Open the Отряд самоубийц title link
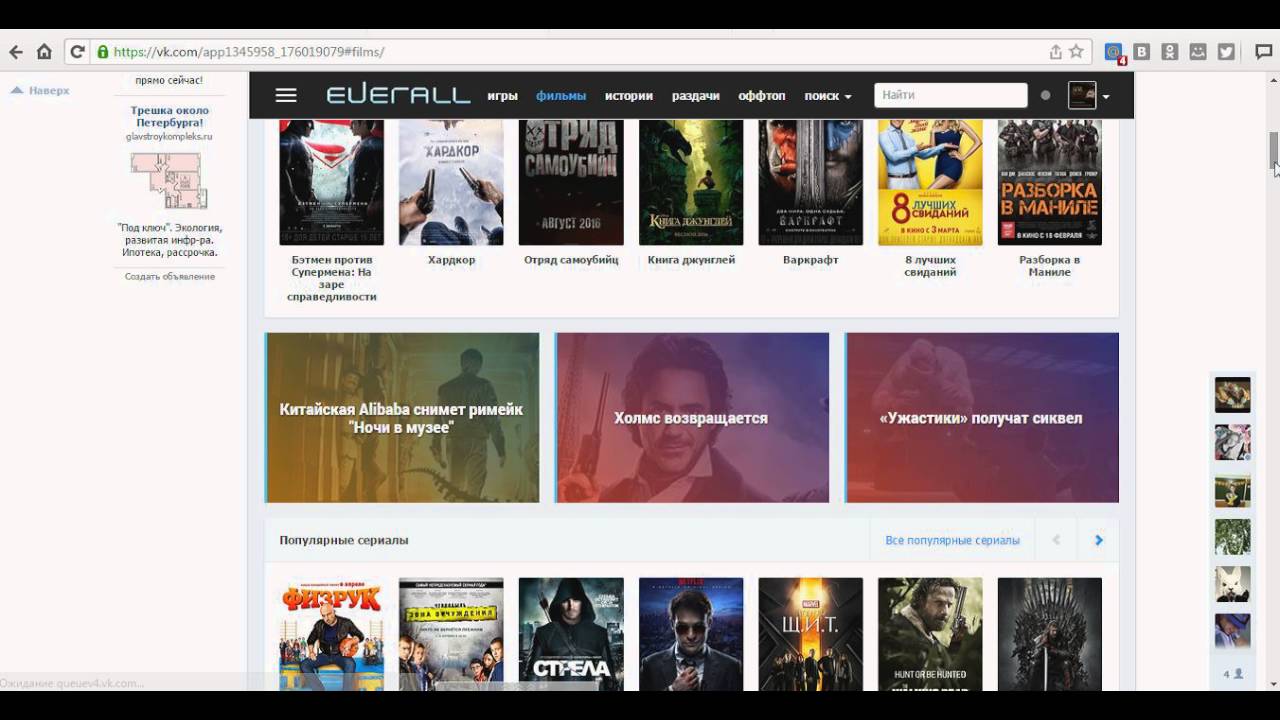 571,260
